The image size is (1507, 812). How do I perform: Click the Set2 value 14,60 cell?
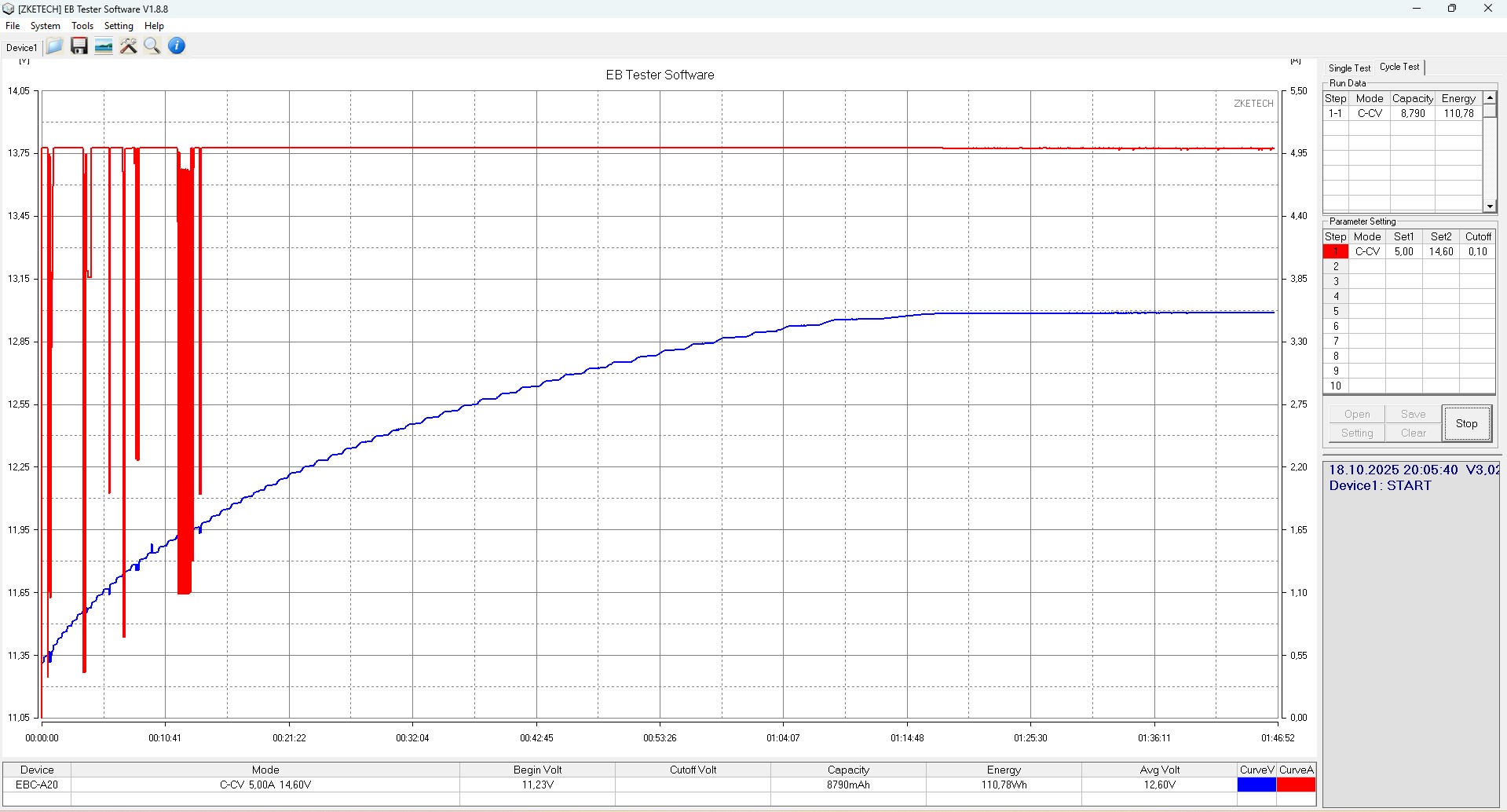1440,252
